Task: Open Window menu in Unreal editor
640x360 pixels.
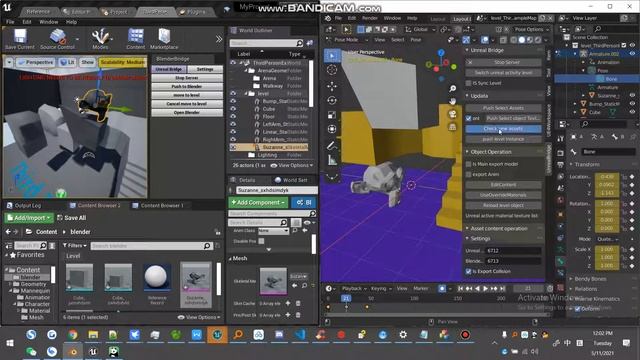Action: tap(49, 22)
